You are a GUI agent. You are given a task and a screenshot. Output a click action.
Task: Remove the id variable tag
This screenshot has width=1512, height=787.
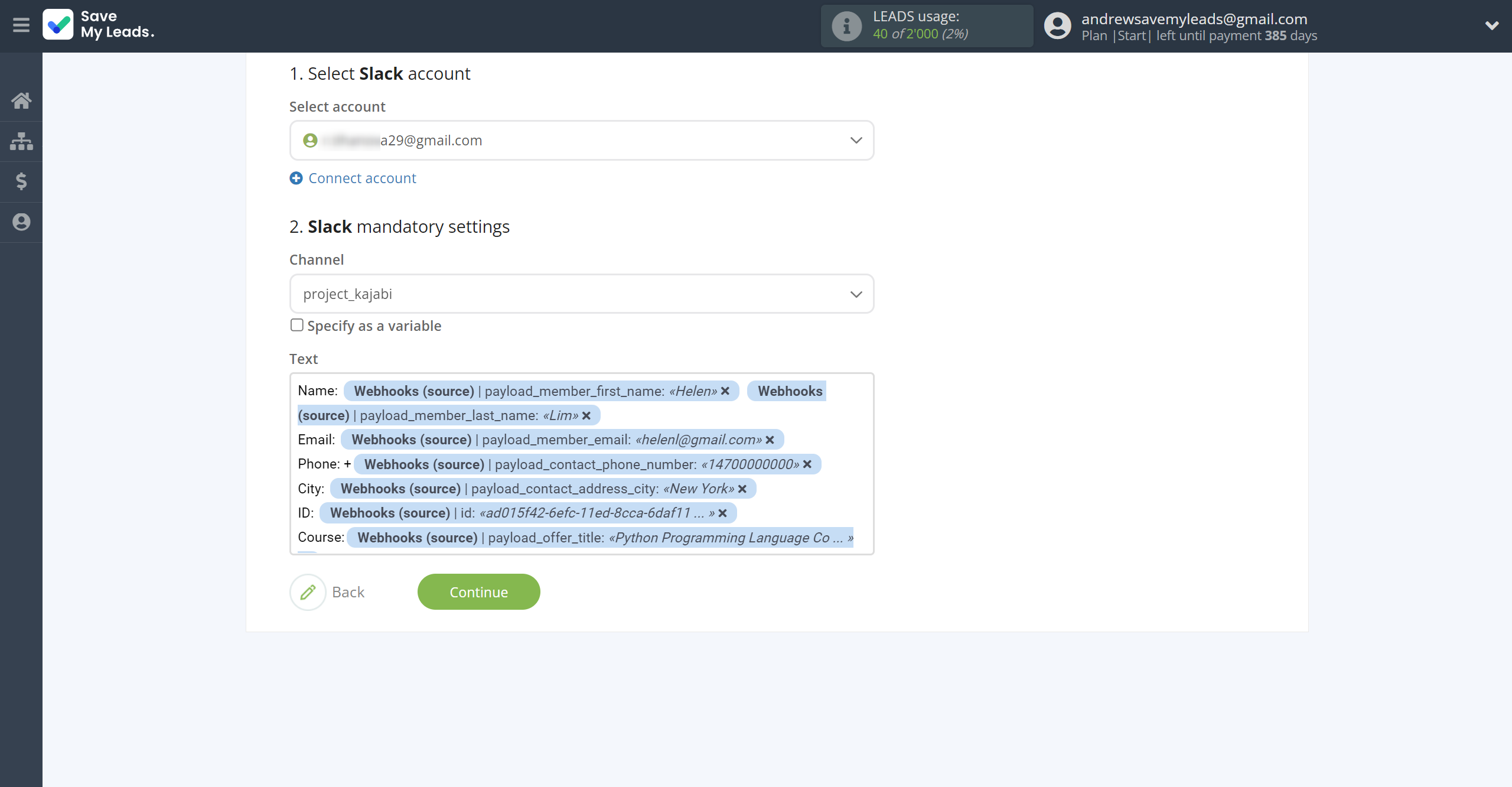pos(722,513)
